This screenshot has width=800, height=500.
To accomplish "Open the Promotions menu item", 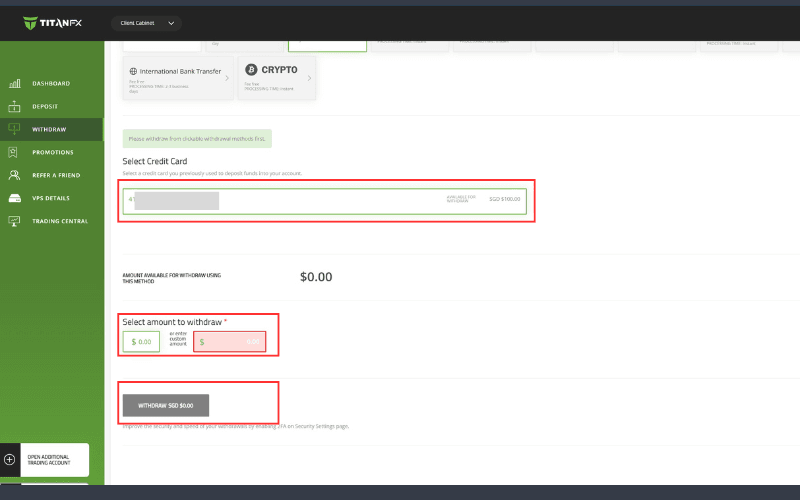I will [x=53, y=152].
